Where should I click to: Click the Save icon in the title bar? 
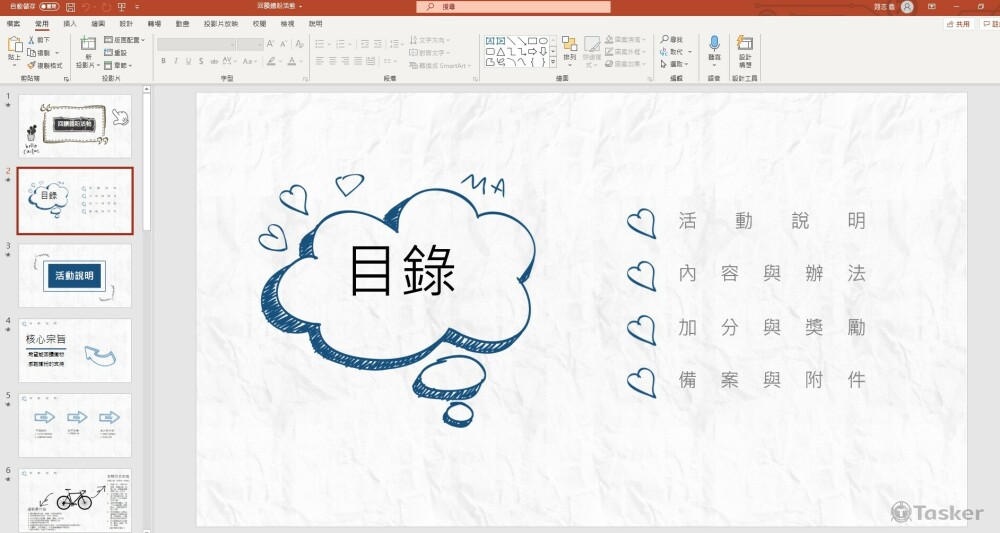(x=71, y=6)
